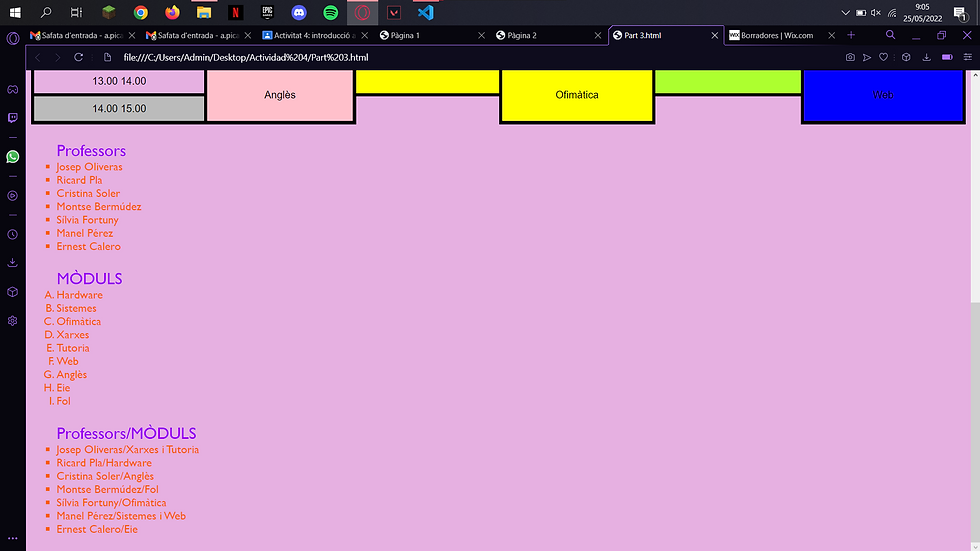Screen dimensions: 980x551
Task: Open the toolbar extensions cube icon
Action: [906, 57]
